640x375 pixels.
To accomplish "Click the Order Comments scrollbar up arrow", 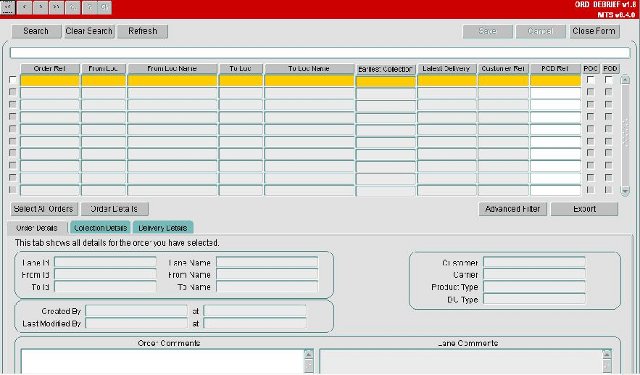I will click(309, 354).
